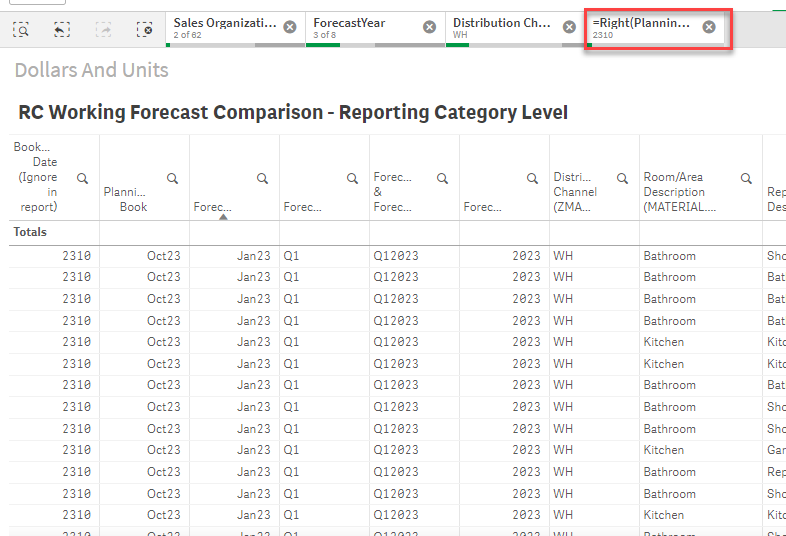
Task: Step forward one selection
Action: pos(103,30)
